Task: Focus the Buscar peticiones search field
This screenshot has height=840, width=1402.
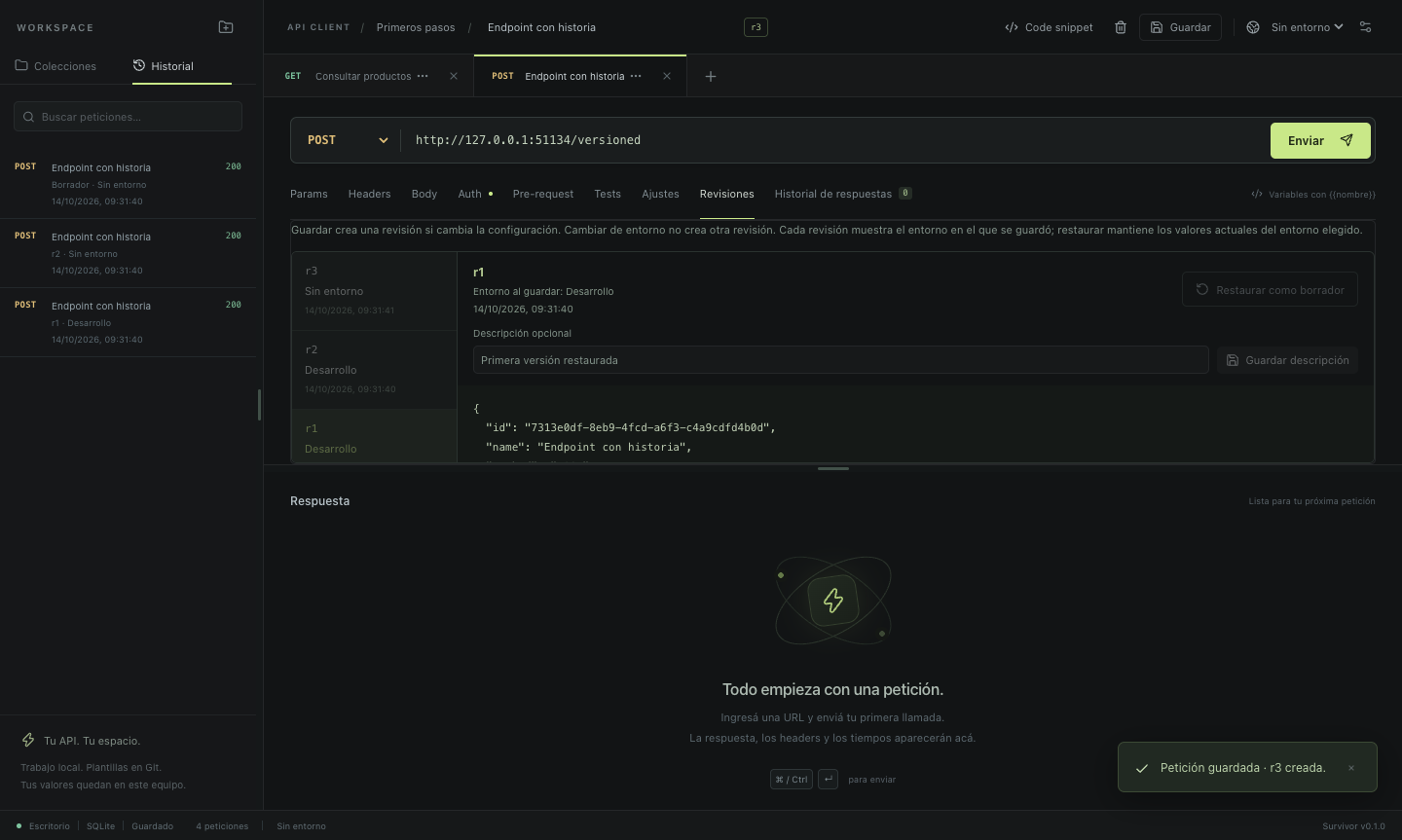Action: click(x=128, y=117)
